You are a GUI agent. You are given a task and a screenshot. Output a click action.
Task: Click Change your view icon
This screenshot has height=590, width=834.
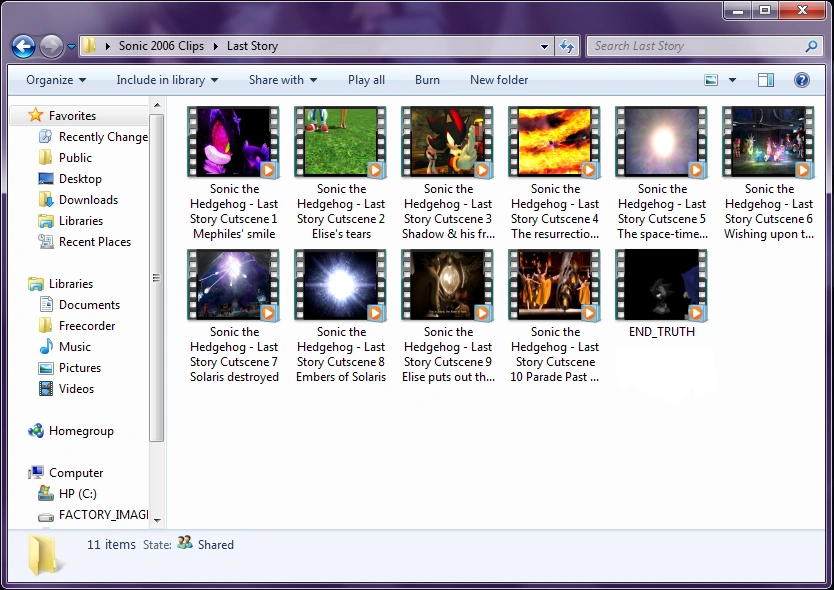tap(711, 80)
